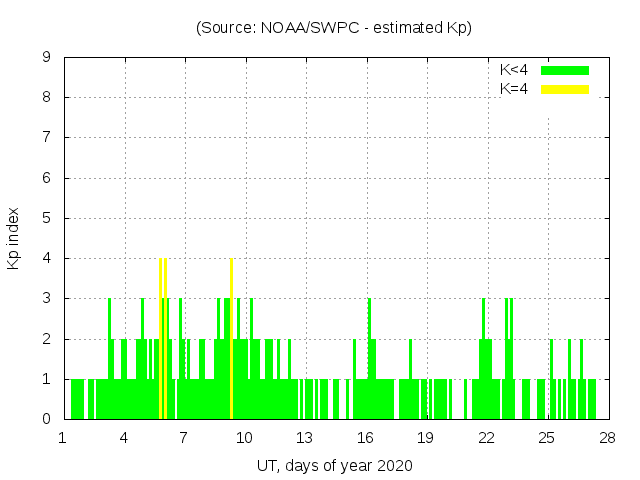Click y-axis tick label 9
The width and height of the screenshot is (640, 480).
tap(46, 57)
